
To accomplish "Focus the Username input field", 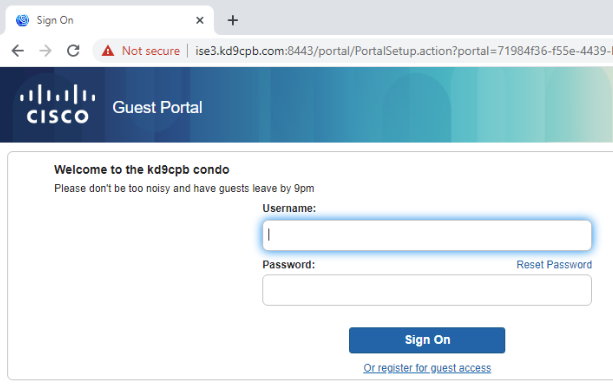I will coord(427,235).
